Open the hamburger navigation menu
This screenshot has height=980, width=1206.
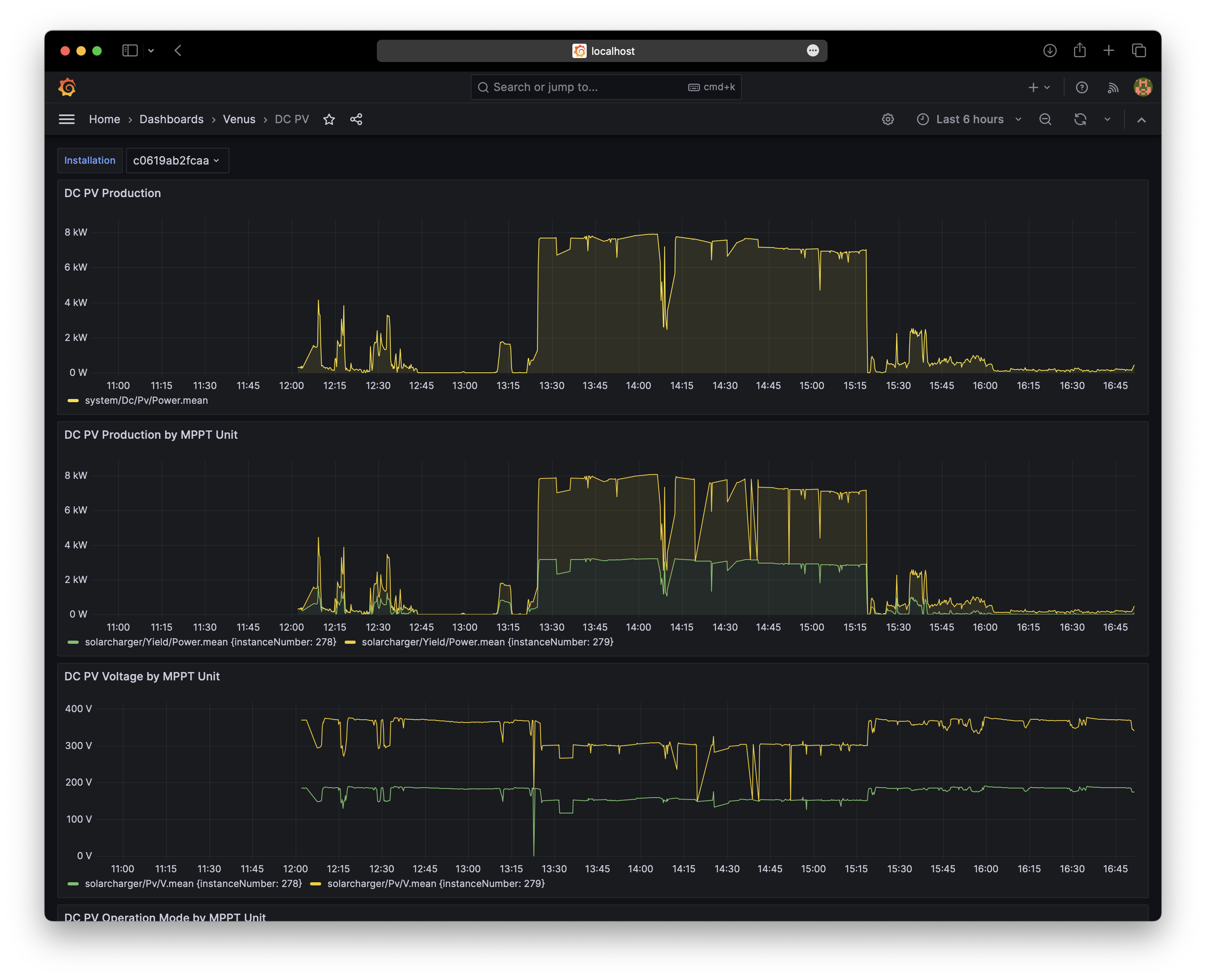pyautogui.click(x=67, y=119)
